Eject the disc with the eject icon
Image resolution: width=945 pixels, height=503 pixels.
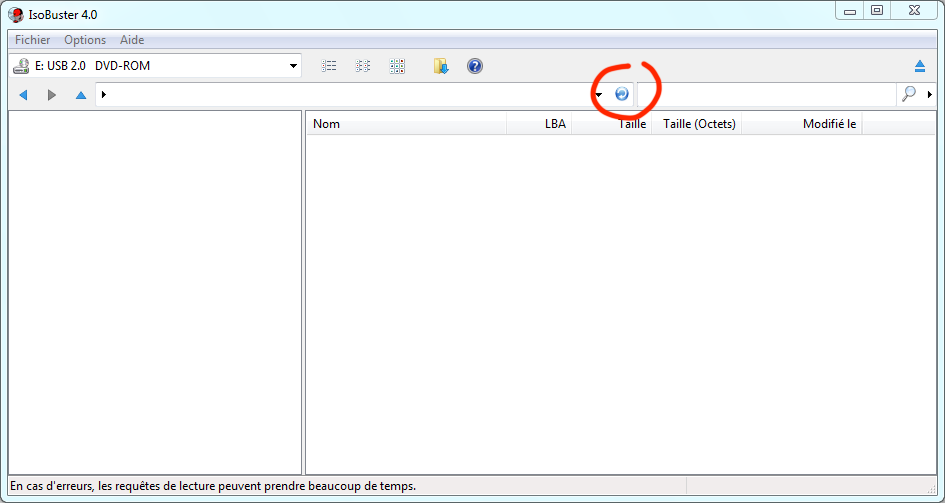point(920,66)
